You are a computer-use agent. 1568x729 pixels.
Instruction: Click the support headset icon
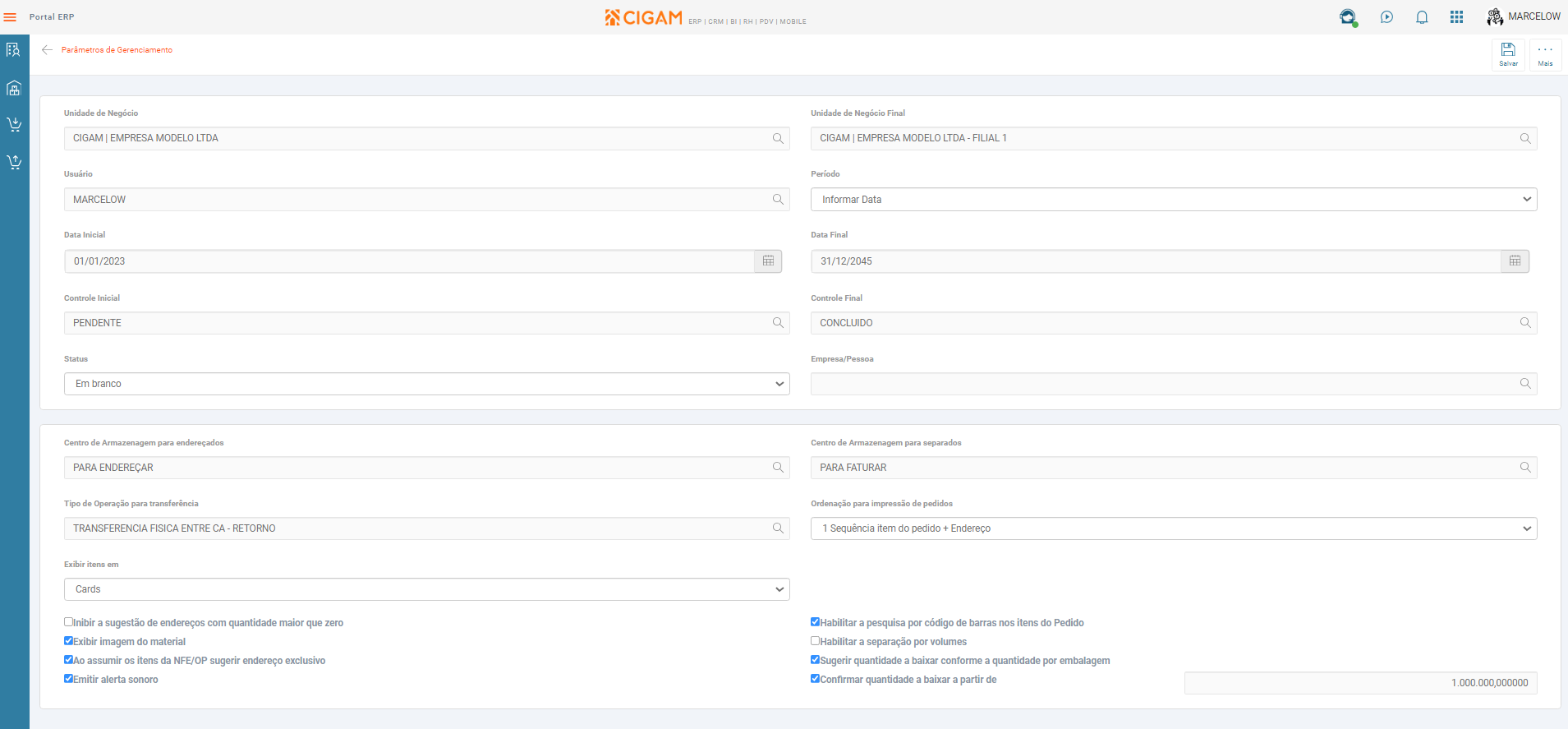1348,17
